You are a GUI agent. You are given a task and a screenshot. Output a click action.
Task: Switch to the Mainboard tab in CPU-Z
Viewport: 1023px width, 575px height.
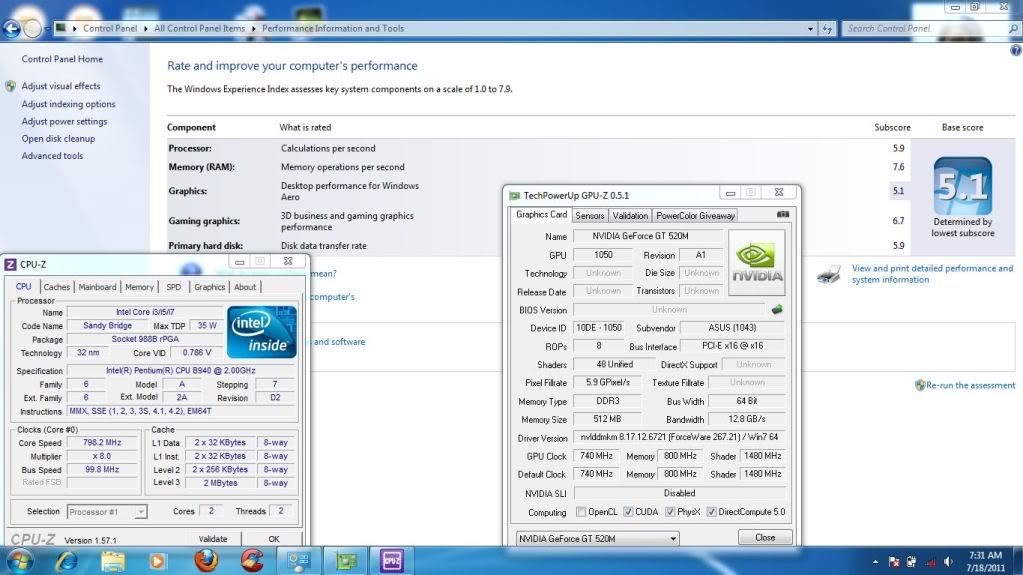97,287
